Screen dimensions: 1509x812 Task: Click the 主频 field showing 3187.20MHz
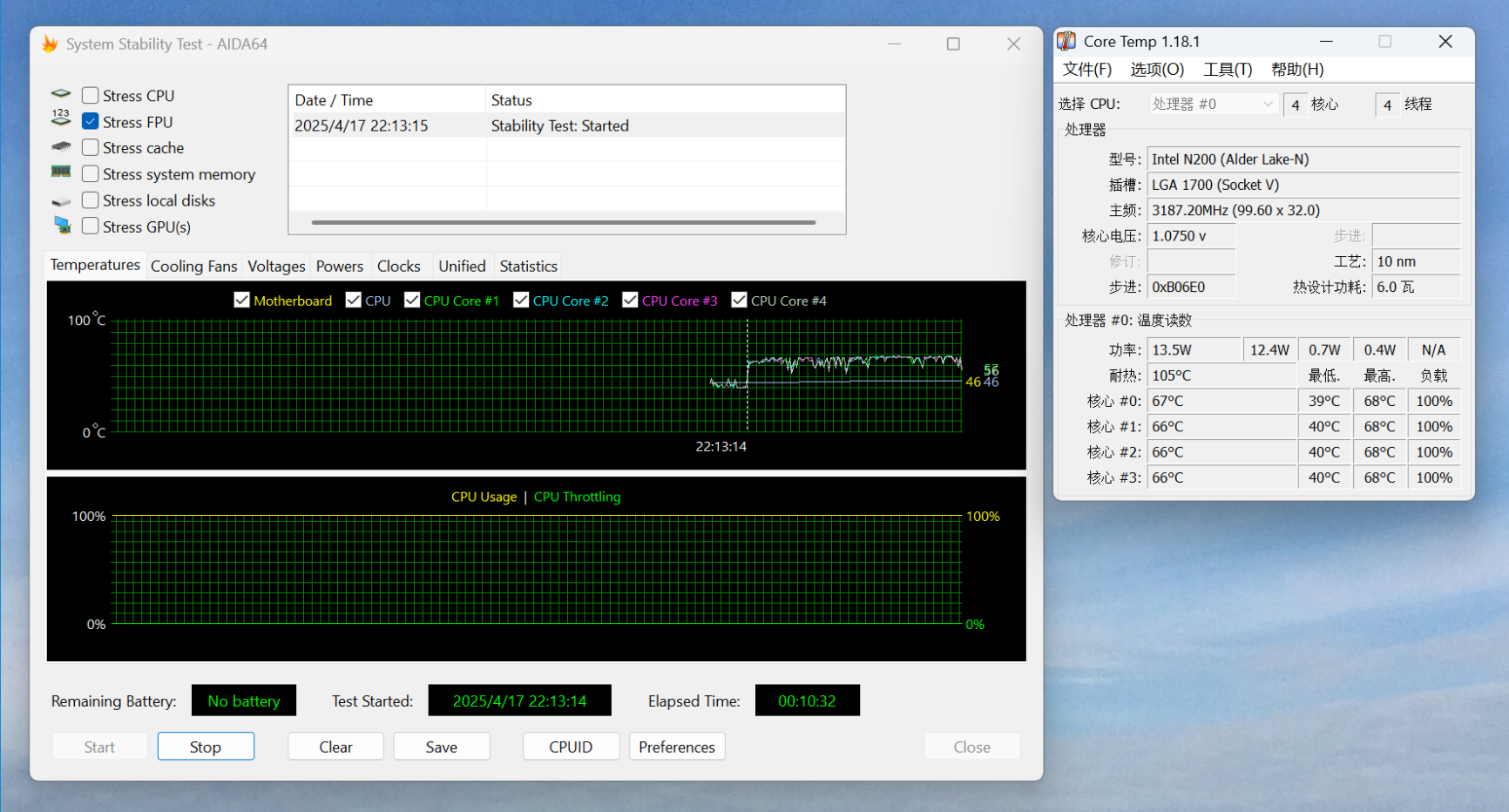[x=1303, y=210]
